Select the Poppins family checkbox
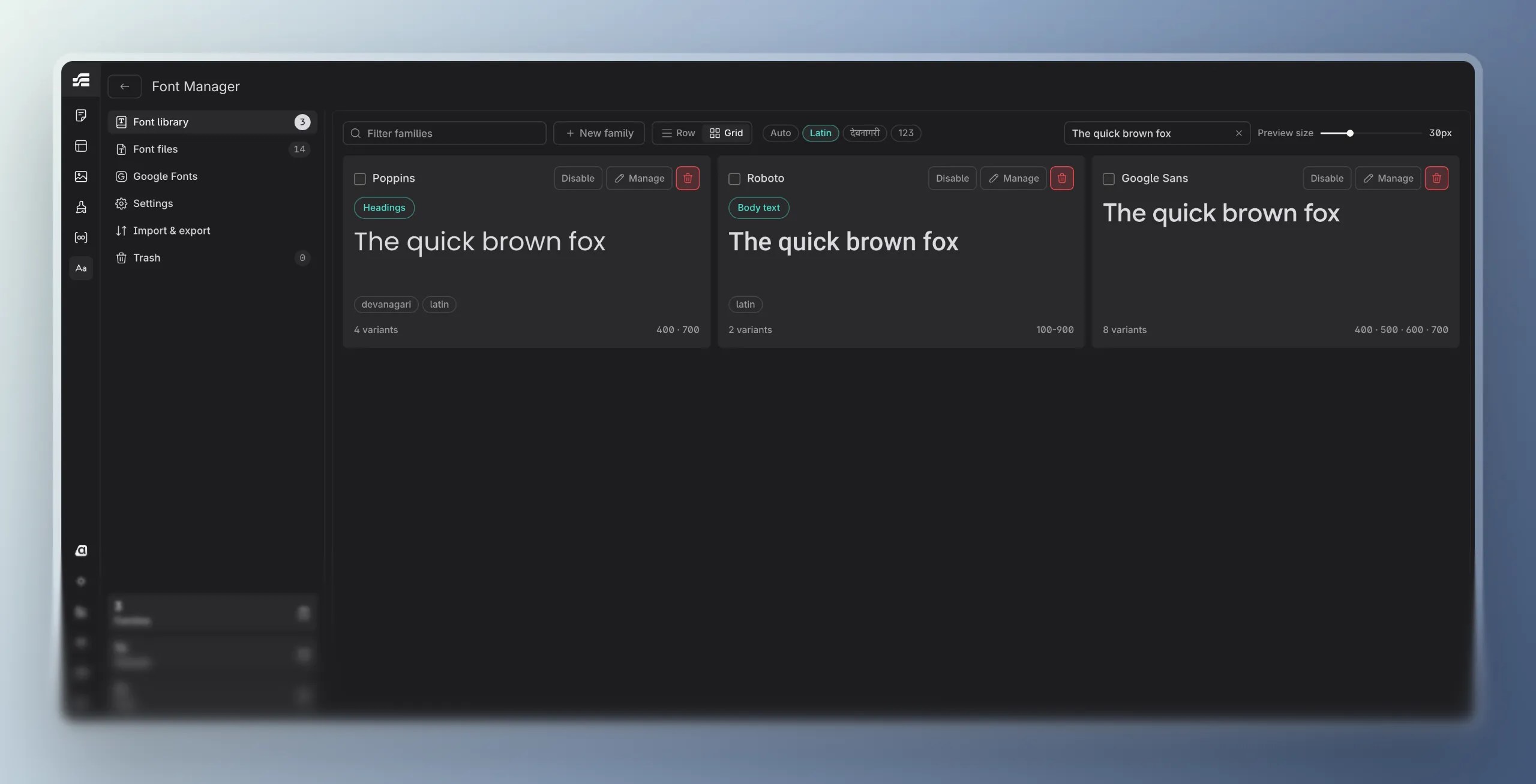 (360, 179)
